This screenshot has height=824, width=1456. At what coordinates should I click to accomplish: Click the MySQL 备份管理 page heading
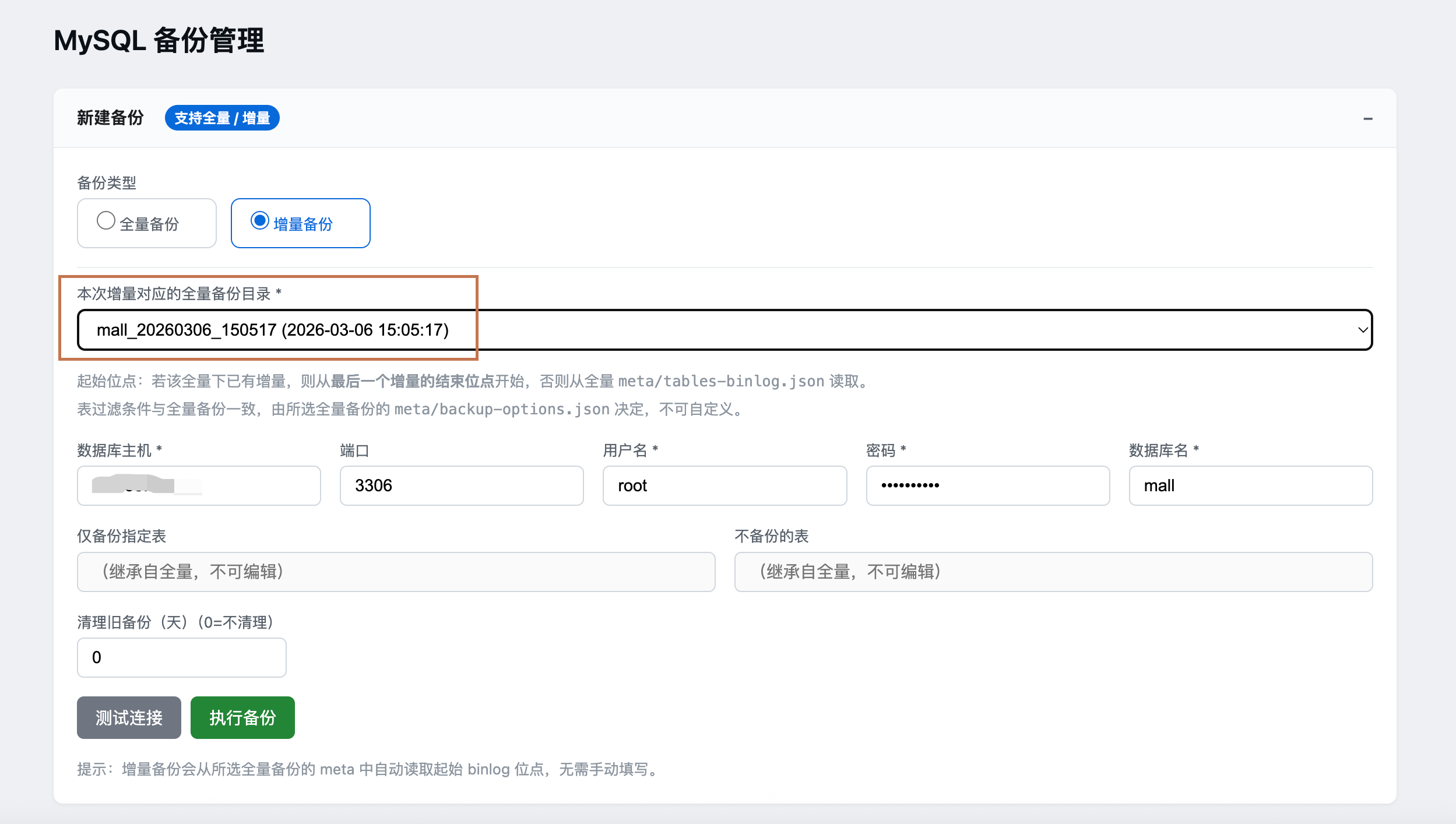pyautogui.click(x=159, y=41)
